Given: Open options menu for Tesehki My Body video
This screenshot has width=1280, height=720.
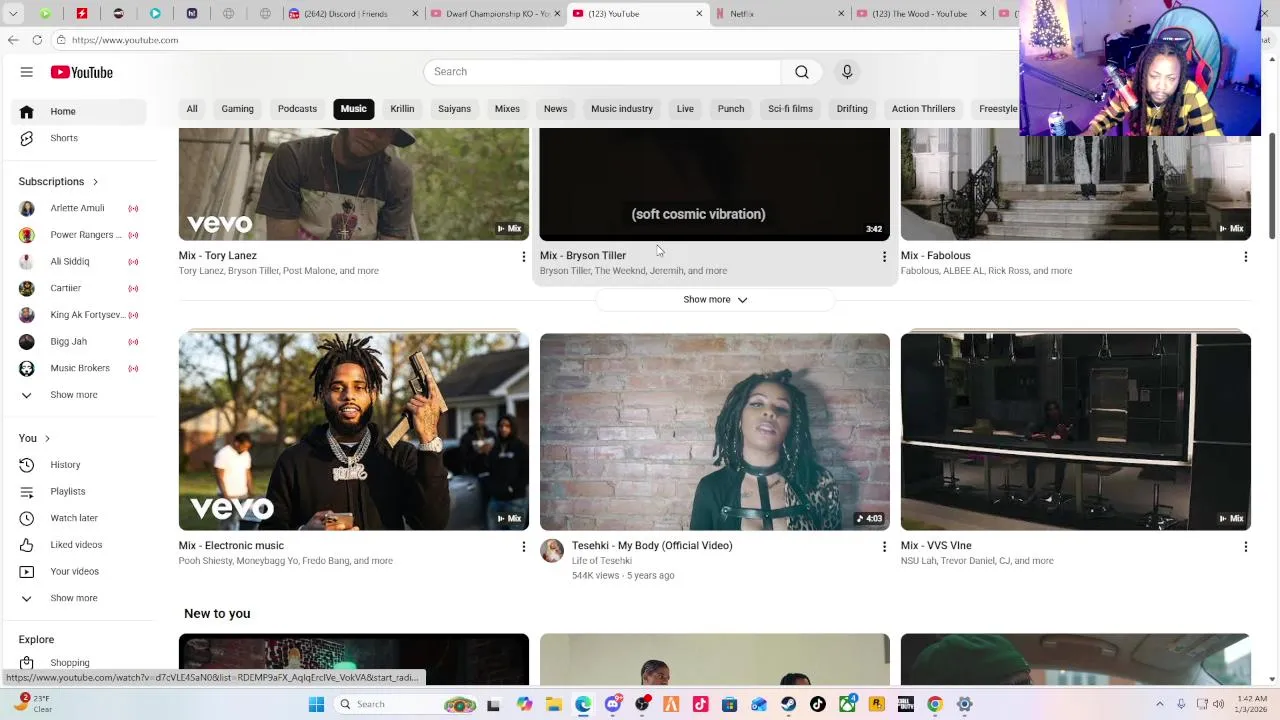Looking at the screenshot, I should click(x=884, y=547).
